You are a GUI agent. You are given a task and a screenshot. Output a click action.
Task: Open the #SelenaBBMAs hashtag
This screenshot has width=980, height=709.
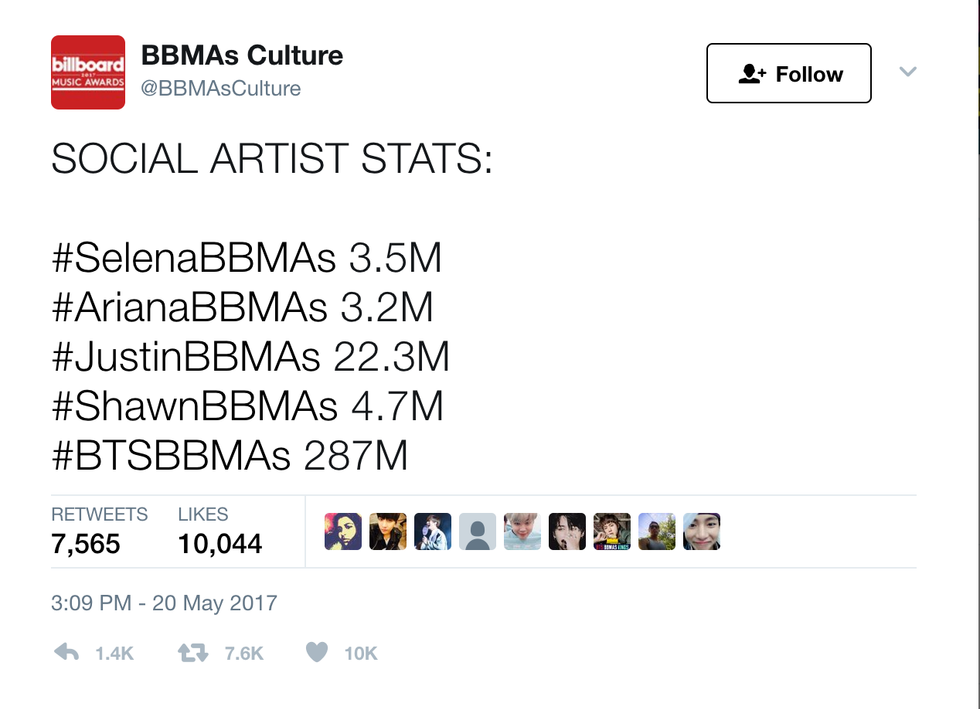193,259
